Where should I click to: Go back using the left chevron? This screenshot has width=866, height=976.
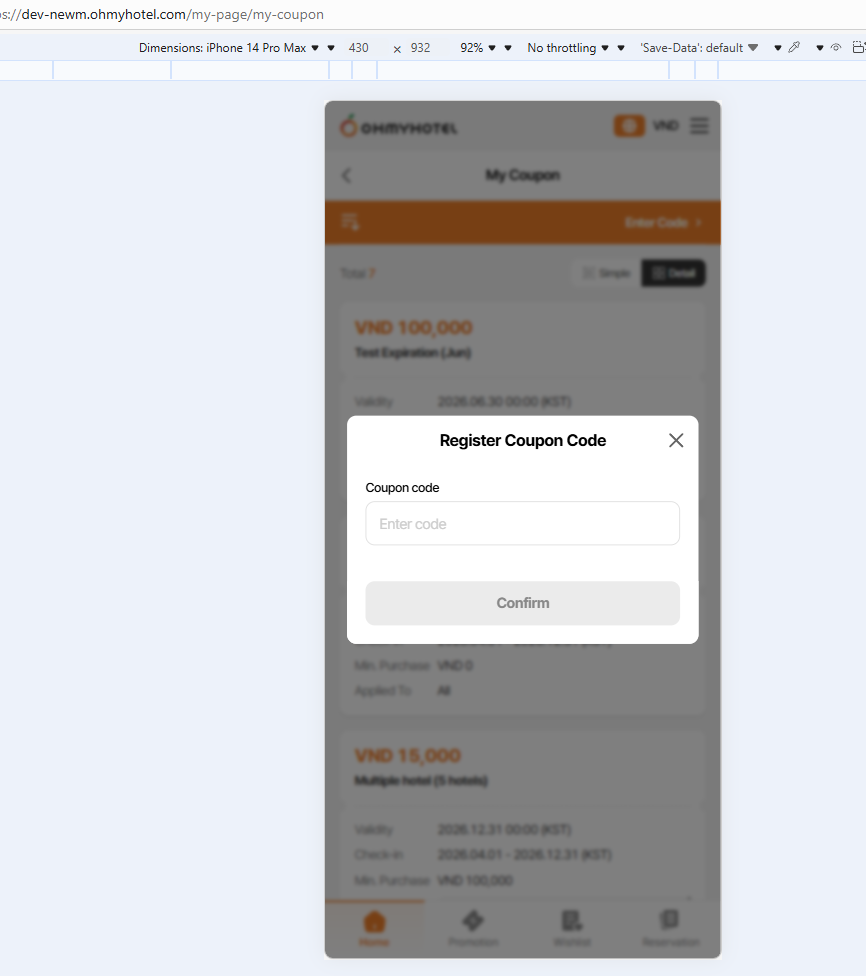click(347, 176)
